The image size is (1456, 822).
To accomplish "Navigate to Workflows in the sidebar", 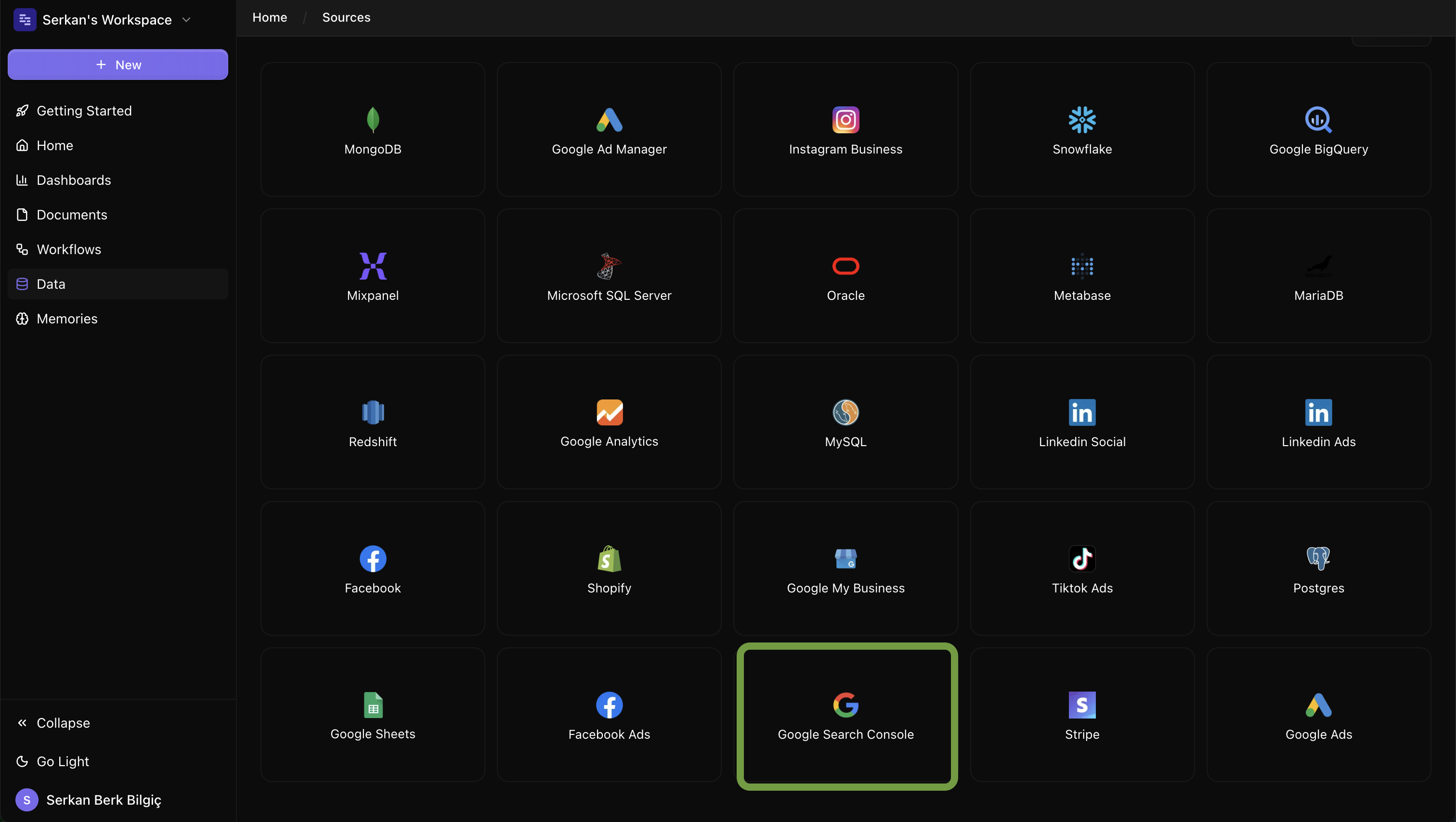I will [x=117, y=249].
